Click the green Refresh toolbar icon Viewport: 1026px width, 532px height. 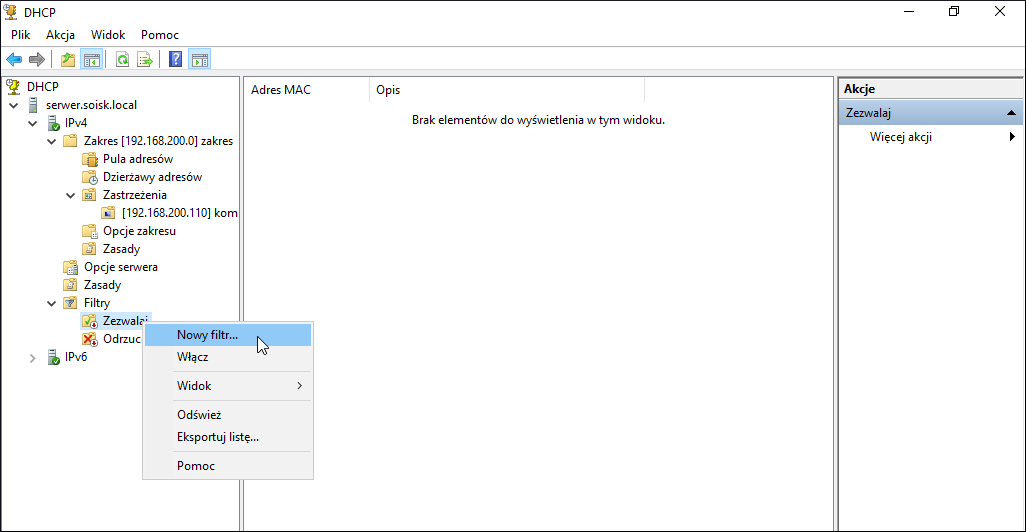(122, 60)
